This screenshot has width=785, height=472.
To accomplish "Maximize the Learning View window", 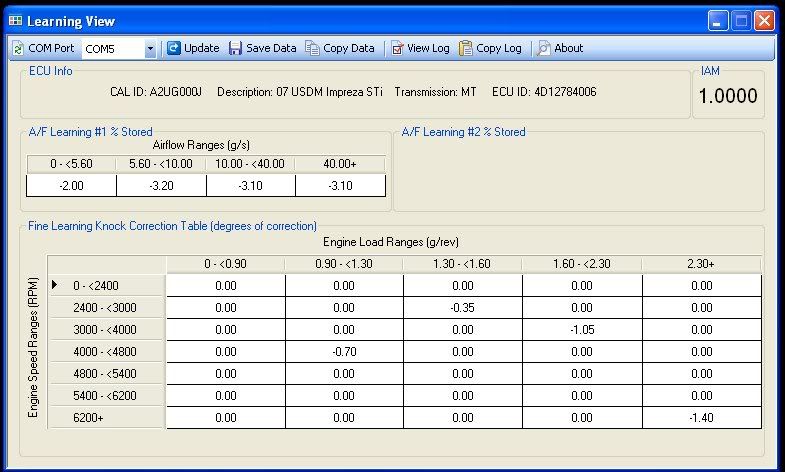I will pyautogui.click(x=741, y=20).
